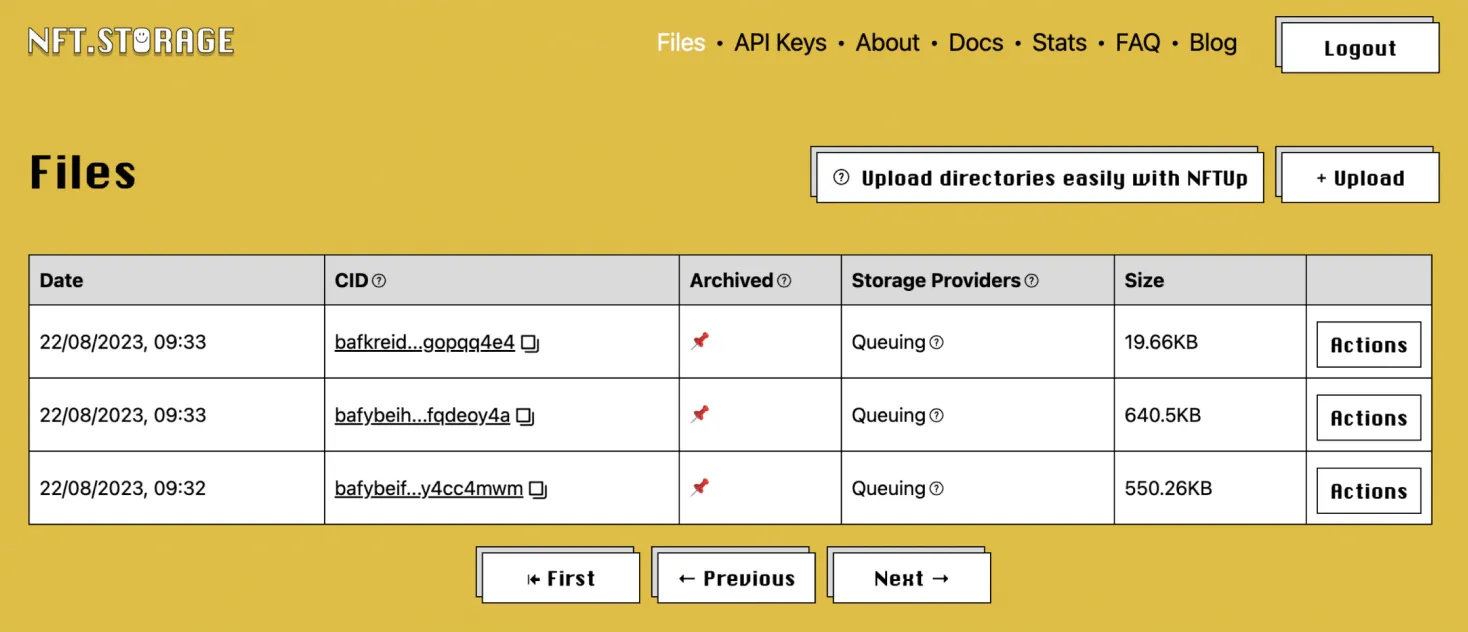Copy the bafybeif...y4cc4mwm CID via copy icon
This screenshot has height=632, width=1468.
pos(538,490)
